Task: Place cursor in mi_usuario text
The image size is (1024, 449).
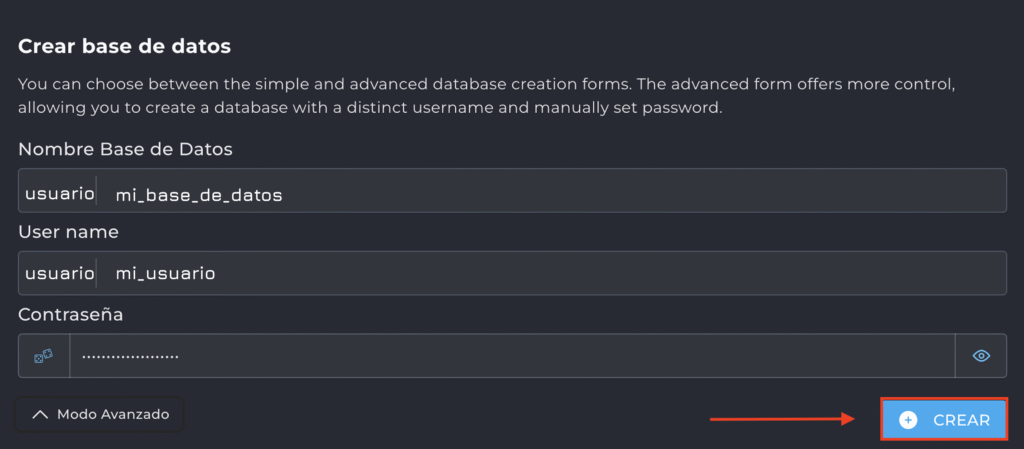Action: coord(165,273)
